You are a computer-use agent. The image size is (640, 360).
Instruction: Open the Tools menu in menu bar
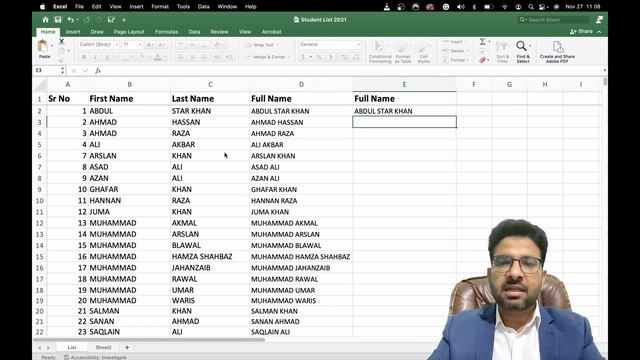click(x=183, y=7)
